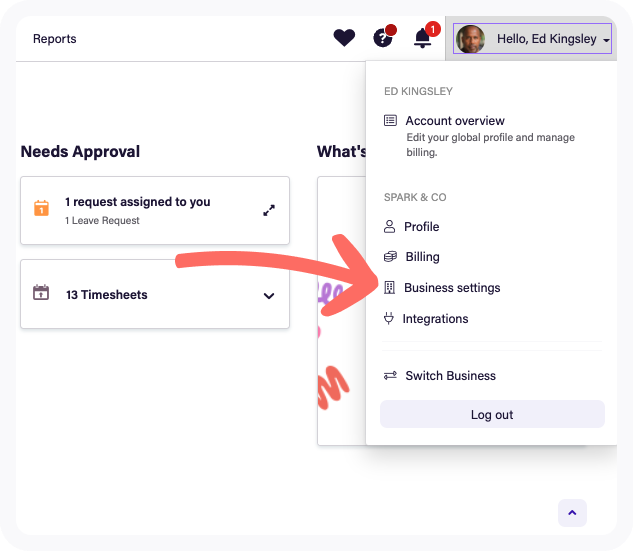Image resolution: width=633 pixels, height=551 pixels.
Task: Click the heart favorites icon
Action: 344,38
